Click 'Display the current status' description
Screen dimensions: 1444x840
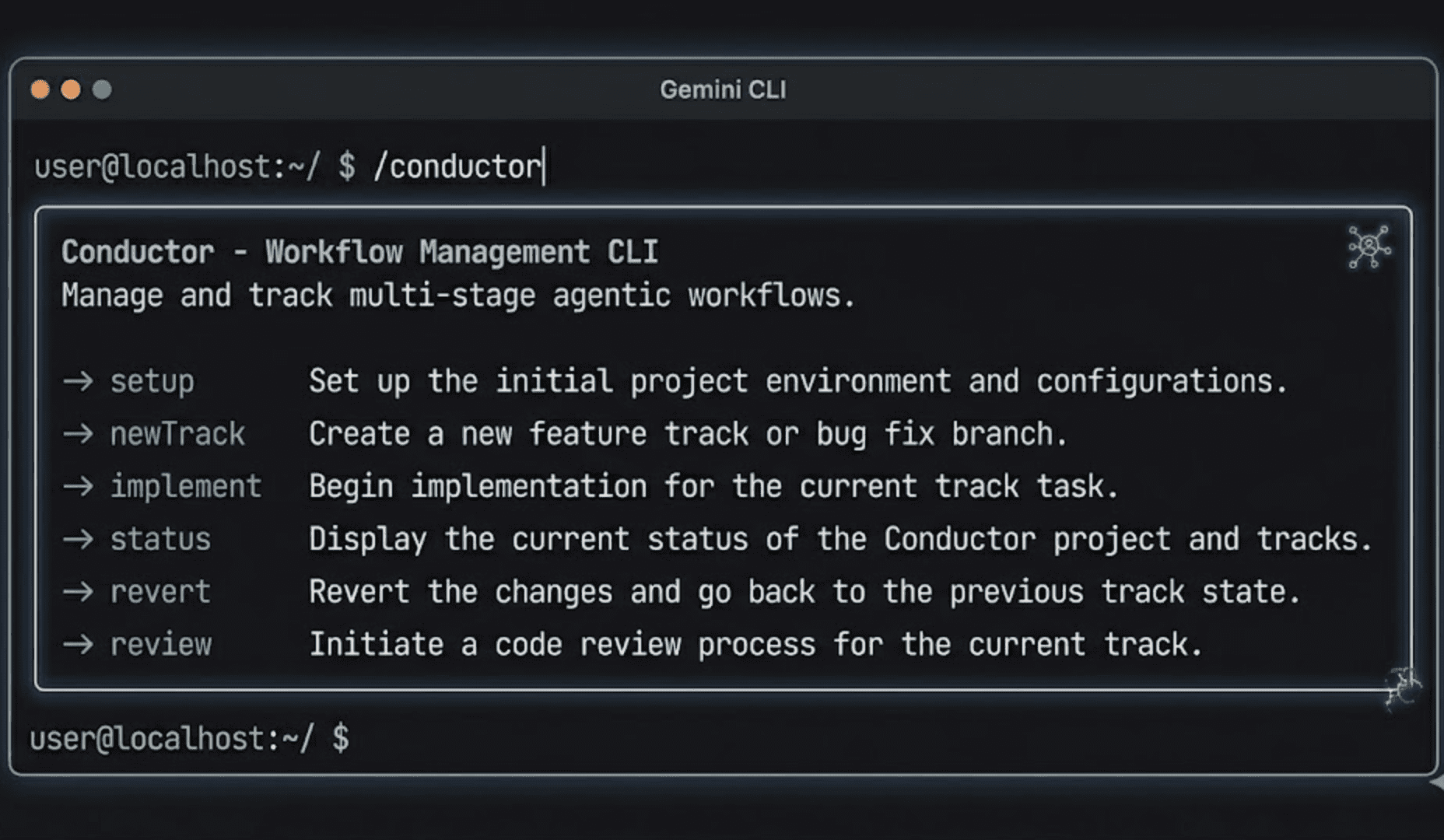(x=840, y=539)
